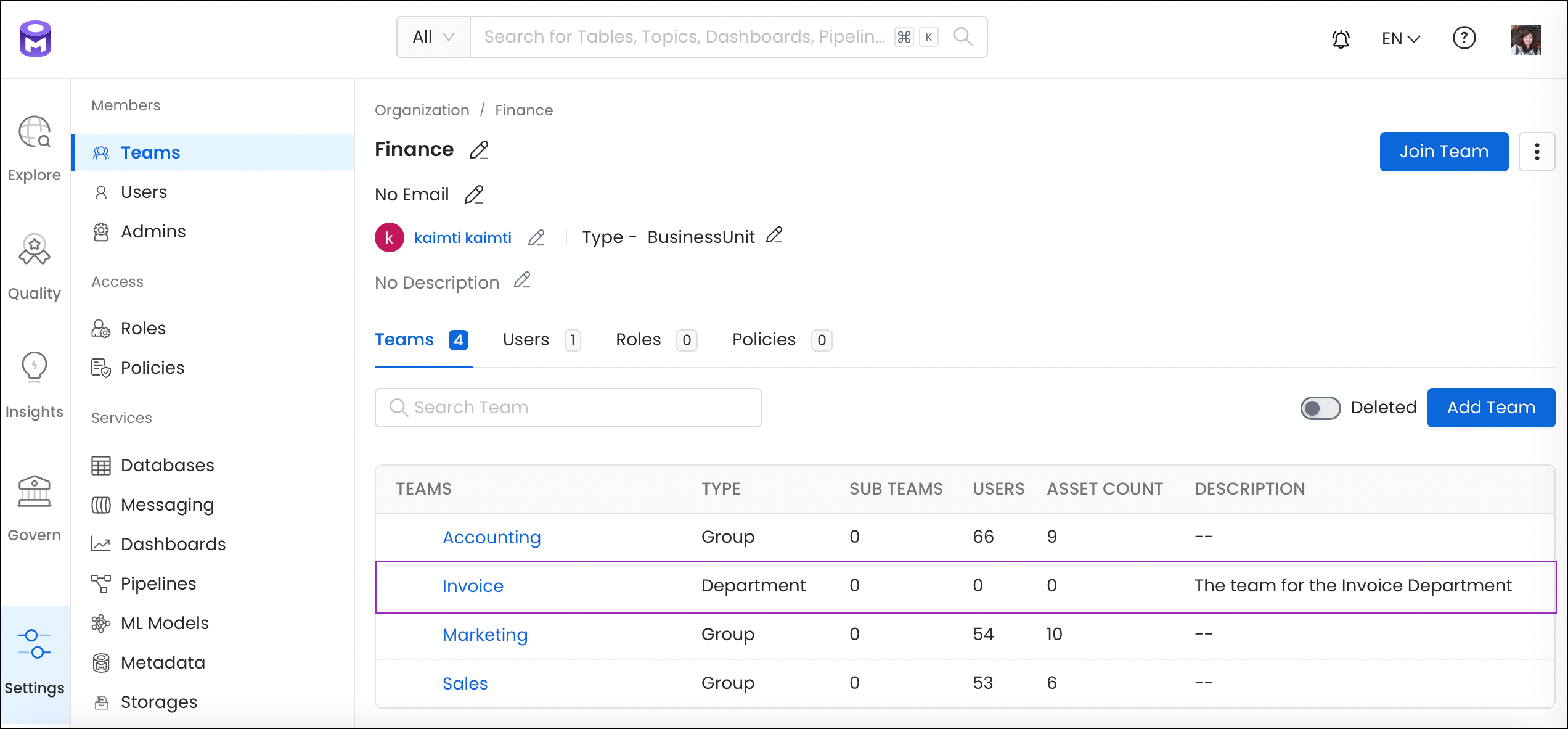Open Policies under Access sidebar
The height and width of the screenshot is (729, 1568).
(x=213, y=368)
